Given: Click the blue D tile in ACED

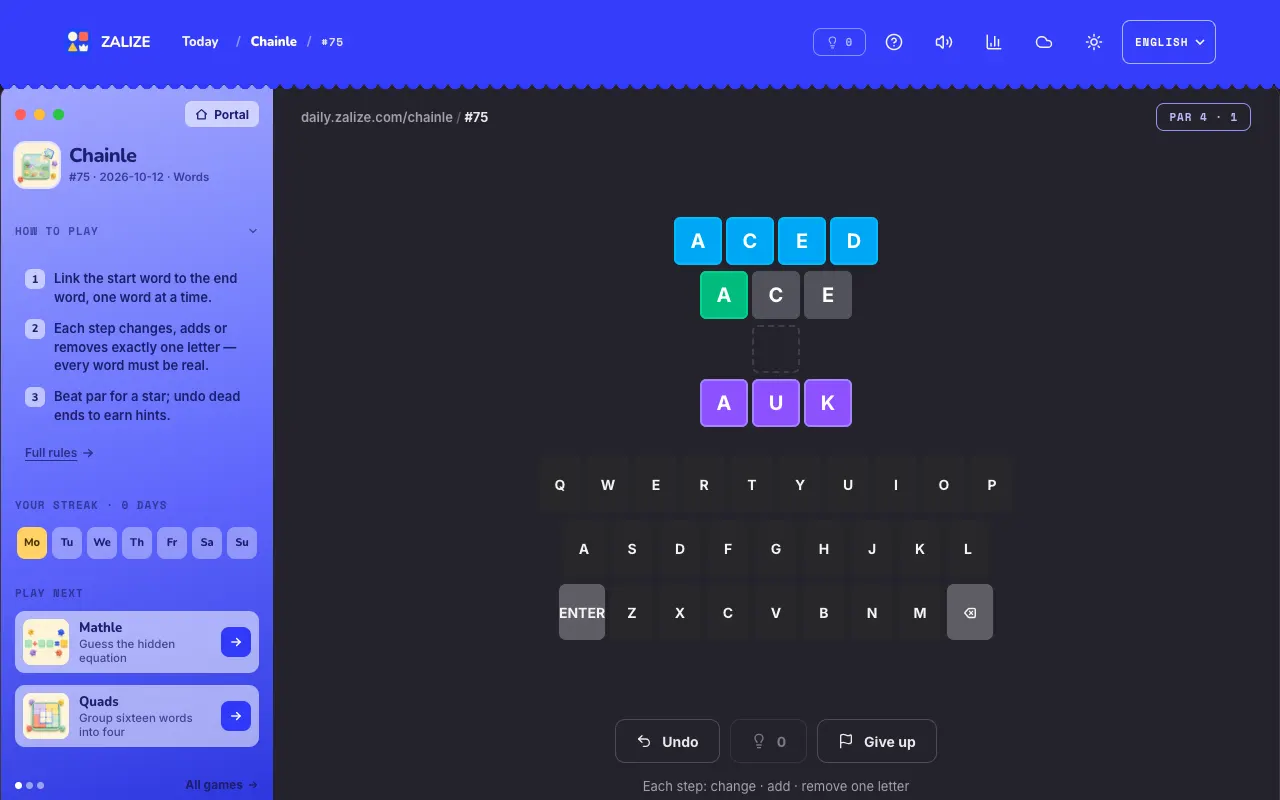Looking at the screenshot, I should 854,241.
